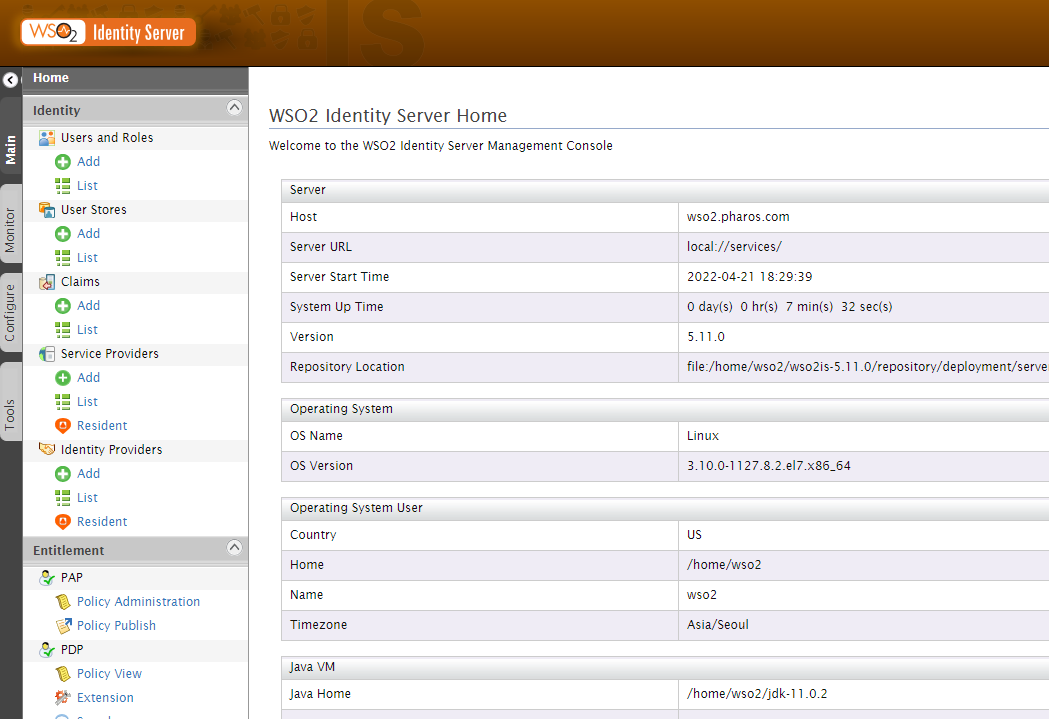Click list icon under Claims
This screenshot has height=719, width=1049.
tap(63, 330)
